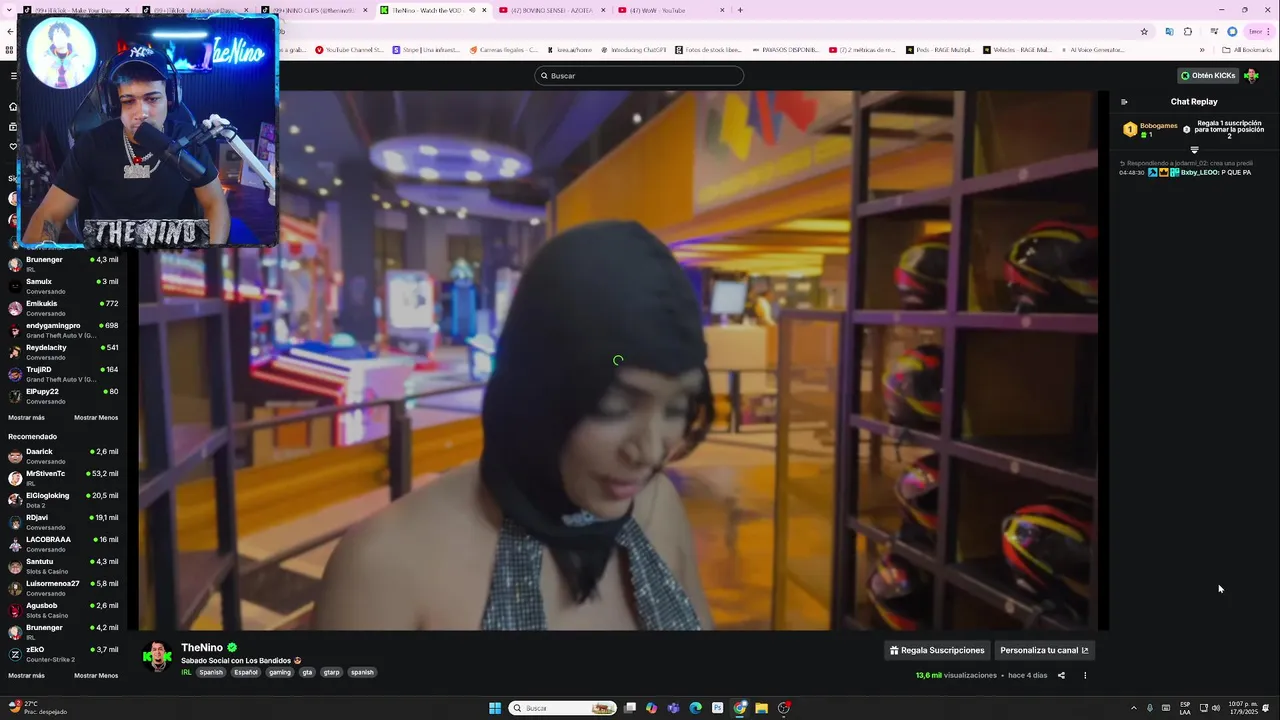Show hidden system tray icons chevron
Image resolution: width=1280 pixels, height=720 pixels.
(x=1133, y=708)
